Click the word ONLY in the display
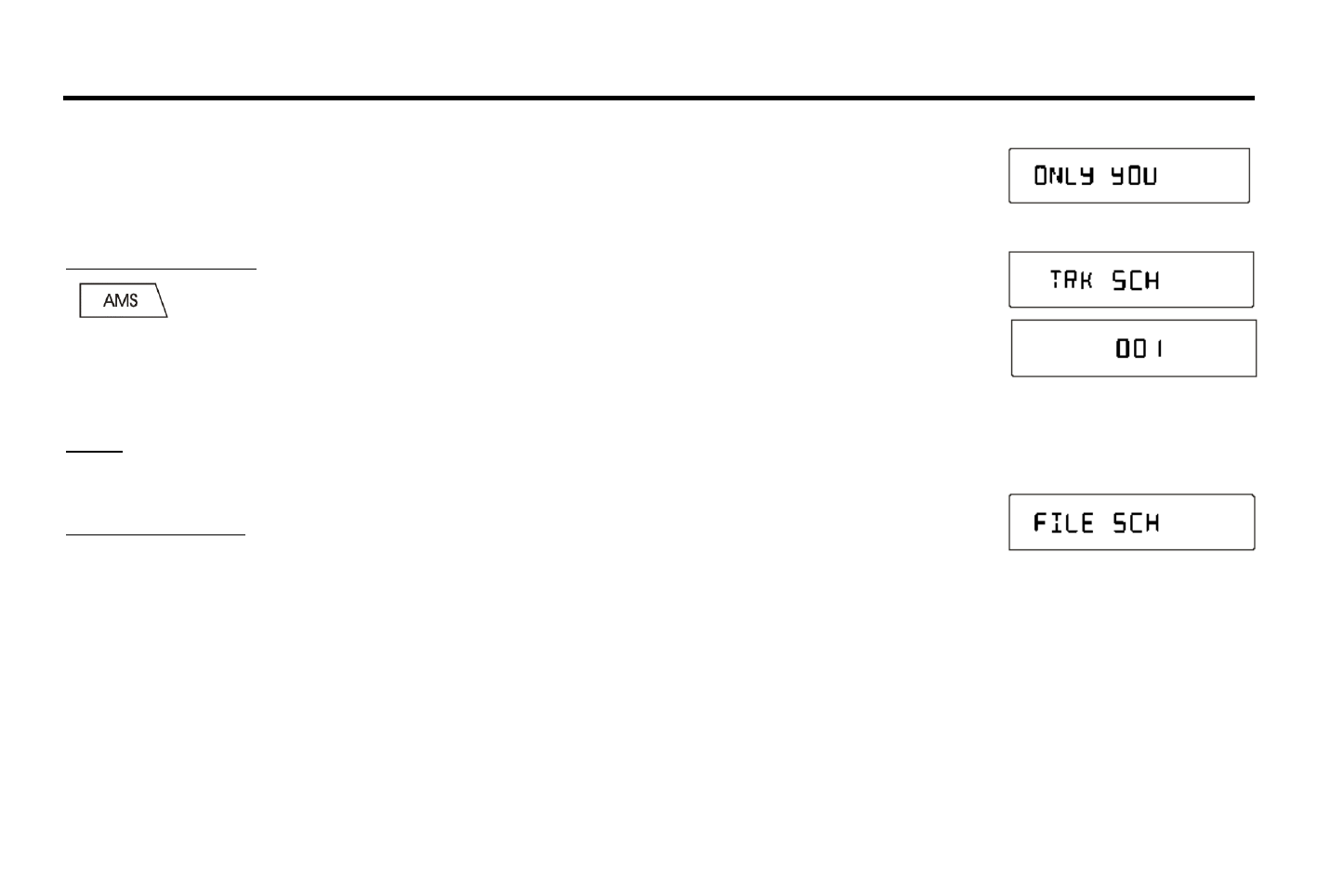1317x896 pixels. [1064, 176]
